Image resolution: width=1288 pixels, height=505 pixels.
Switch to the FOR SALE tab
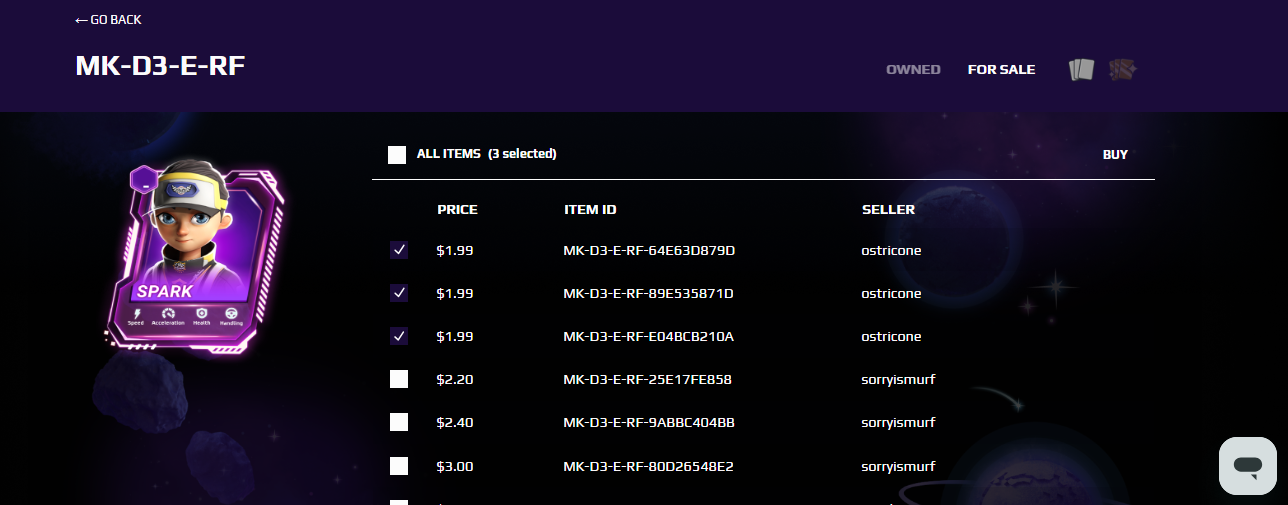tap(1001, 70)
